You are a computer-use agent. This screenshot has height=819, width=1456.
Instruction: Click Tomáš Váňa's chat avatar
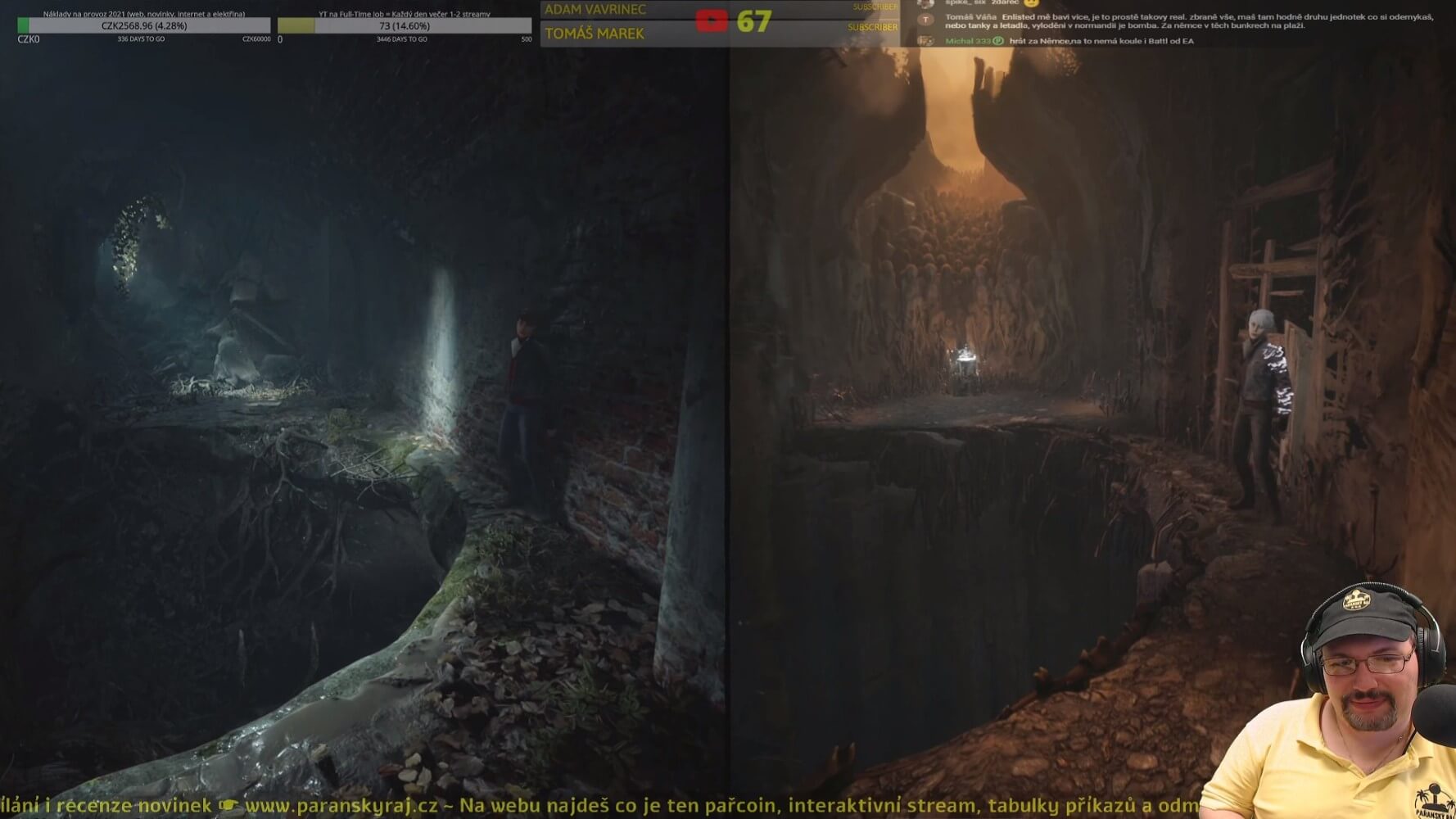(925, 20)
